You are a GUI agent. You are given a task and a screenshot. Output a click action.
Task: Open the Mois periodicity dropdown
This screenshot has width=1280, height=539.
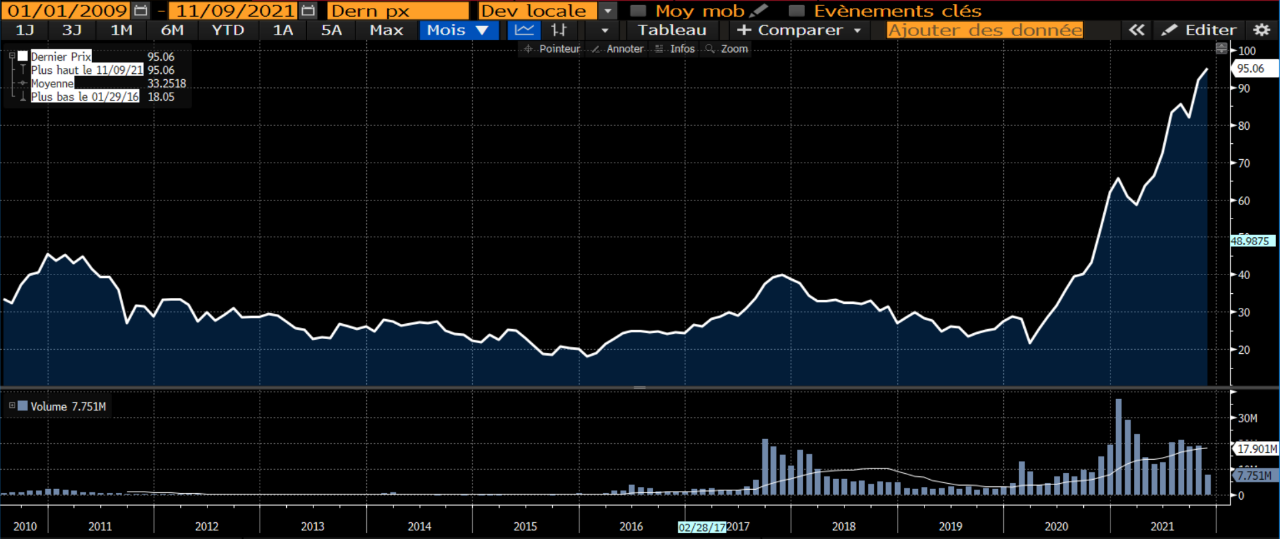pos(458,30)
